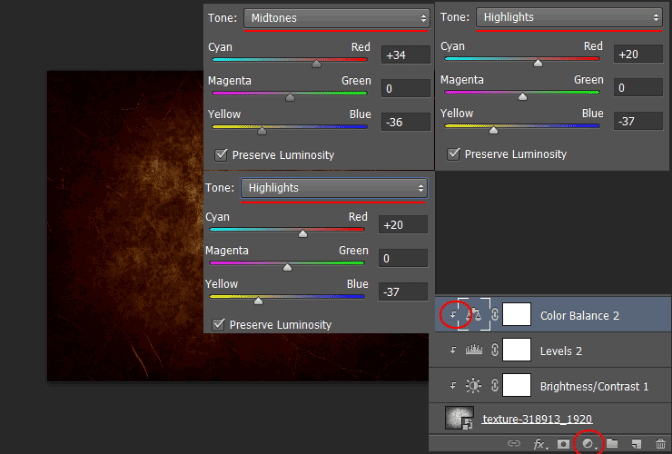Click the sun icon of Brightness/Contrast 1
Image resolution: width=672 pixels, height=454 pixels.
(474, 385)
